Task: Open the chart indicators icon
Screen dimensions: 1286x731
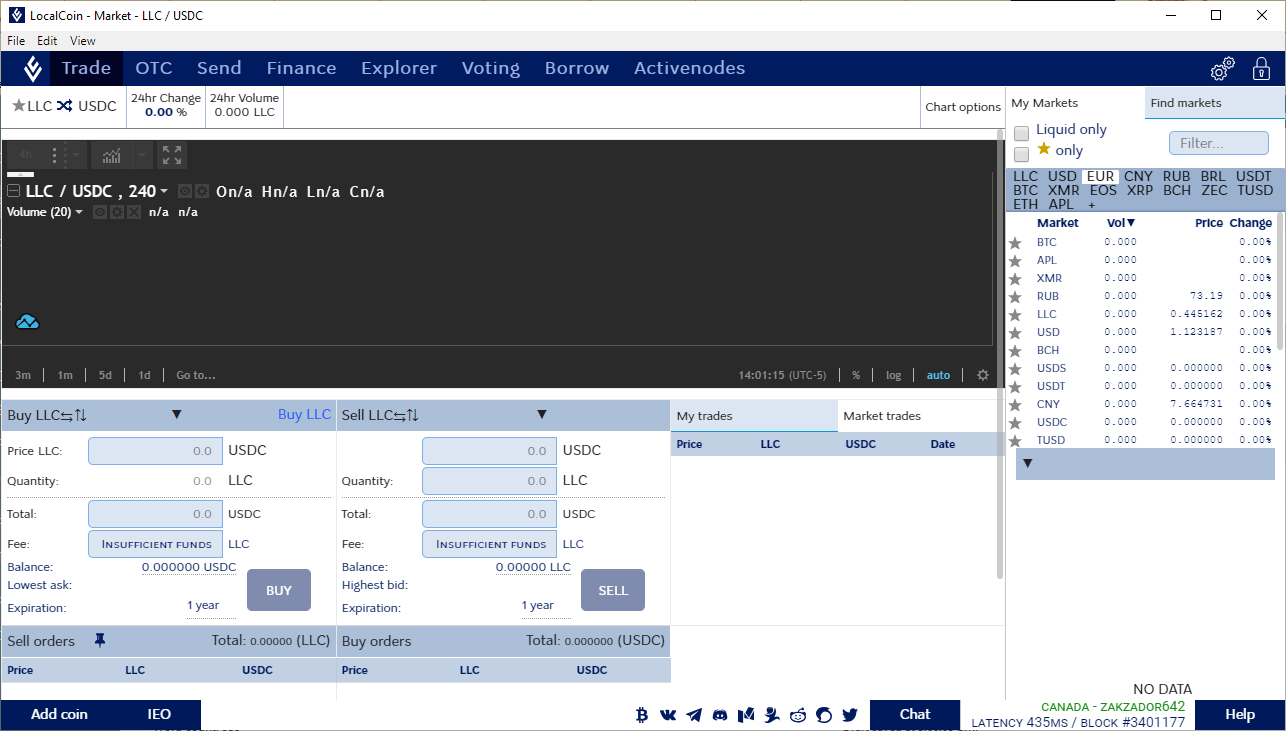Action: pyautogui.click(x=111, y=155)
